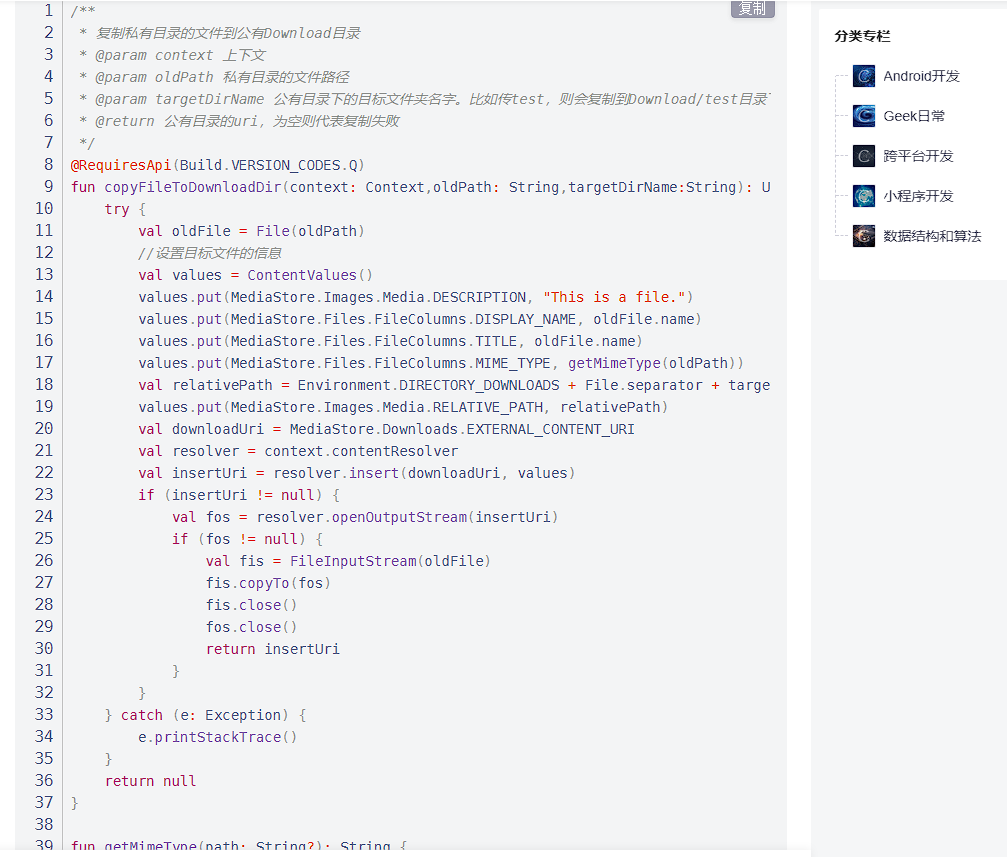Screen dimensions: 1007x857
Task: Click fos.close() on line 29
Action: coord(251,627)
